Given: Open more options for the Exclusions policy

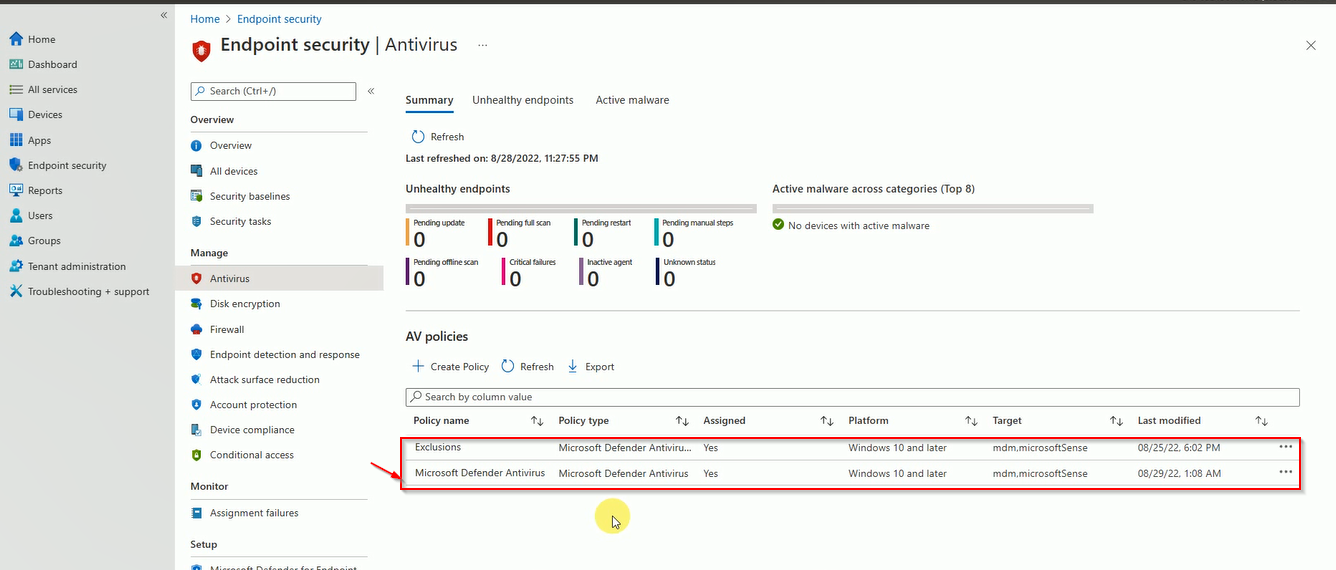Looking at the screenshot, I should (1285, 446).
